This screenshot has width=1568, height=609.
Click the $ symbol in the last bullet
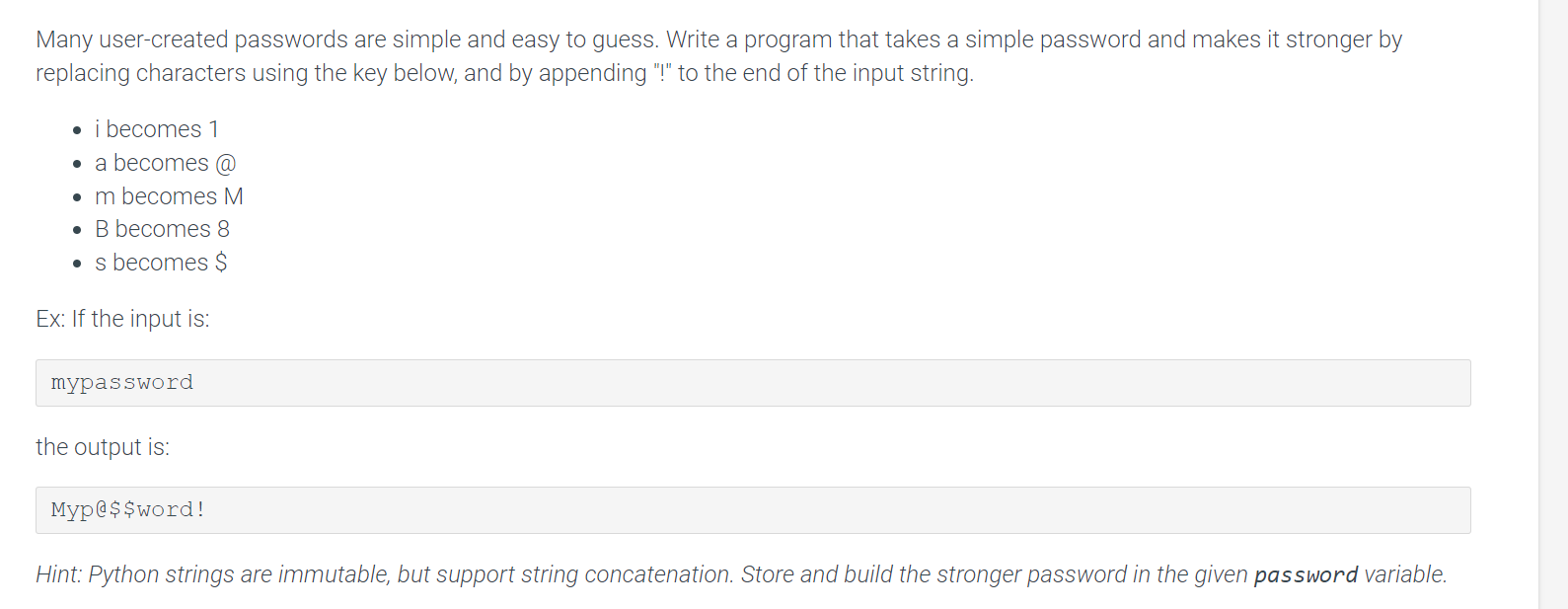pyautogui.click(x=221, y=263)
